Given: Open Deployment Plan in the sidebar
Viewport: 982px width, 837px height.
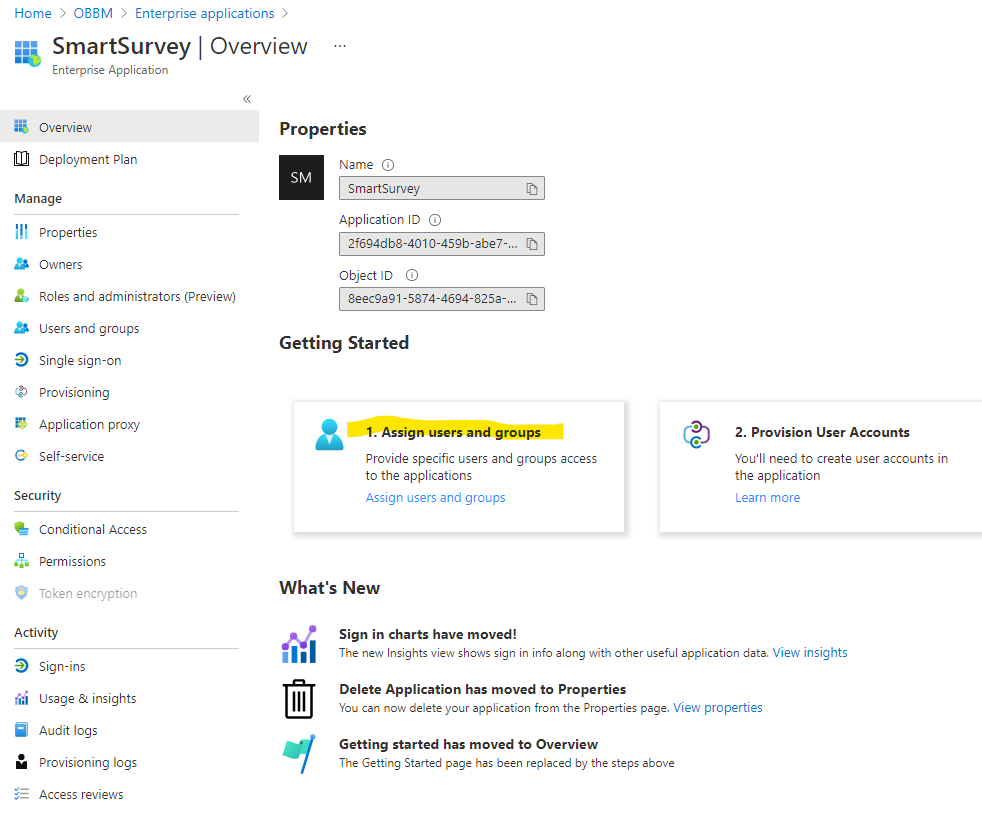Looking at the screenshot, I should [88, 159].
